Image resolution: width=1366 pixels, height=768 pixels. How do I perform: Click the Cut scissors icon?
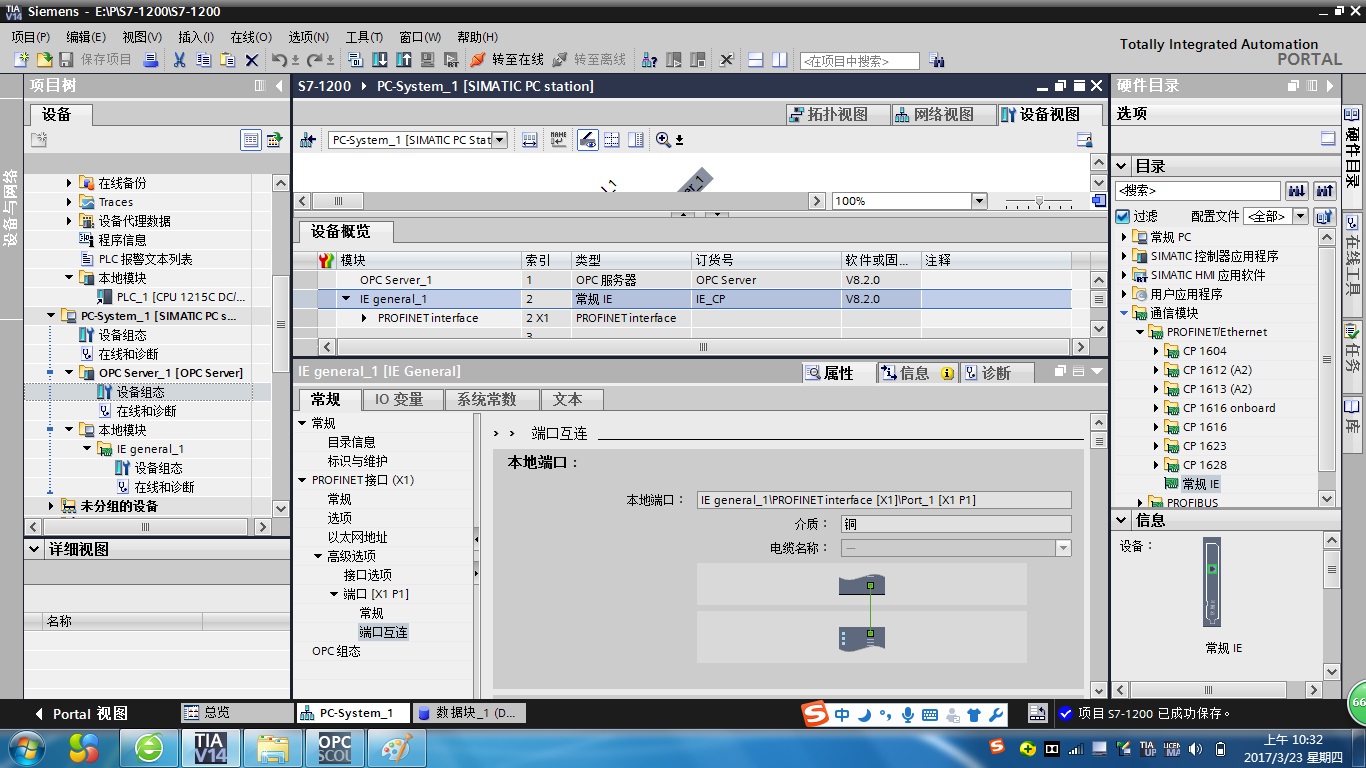tap(179, 60)
